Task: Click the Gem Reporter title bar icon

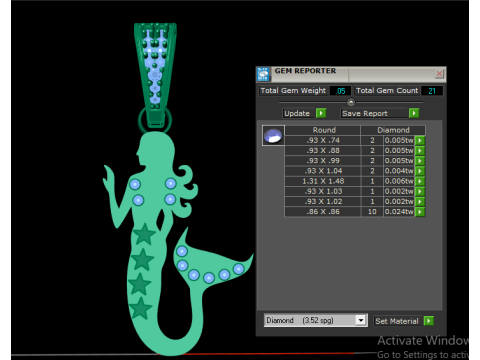Action: click(263, 74)
